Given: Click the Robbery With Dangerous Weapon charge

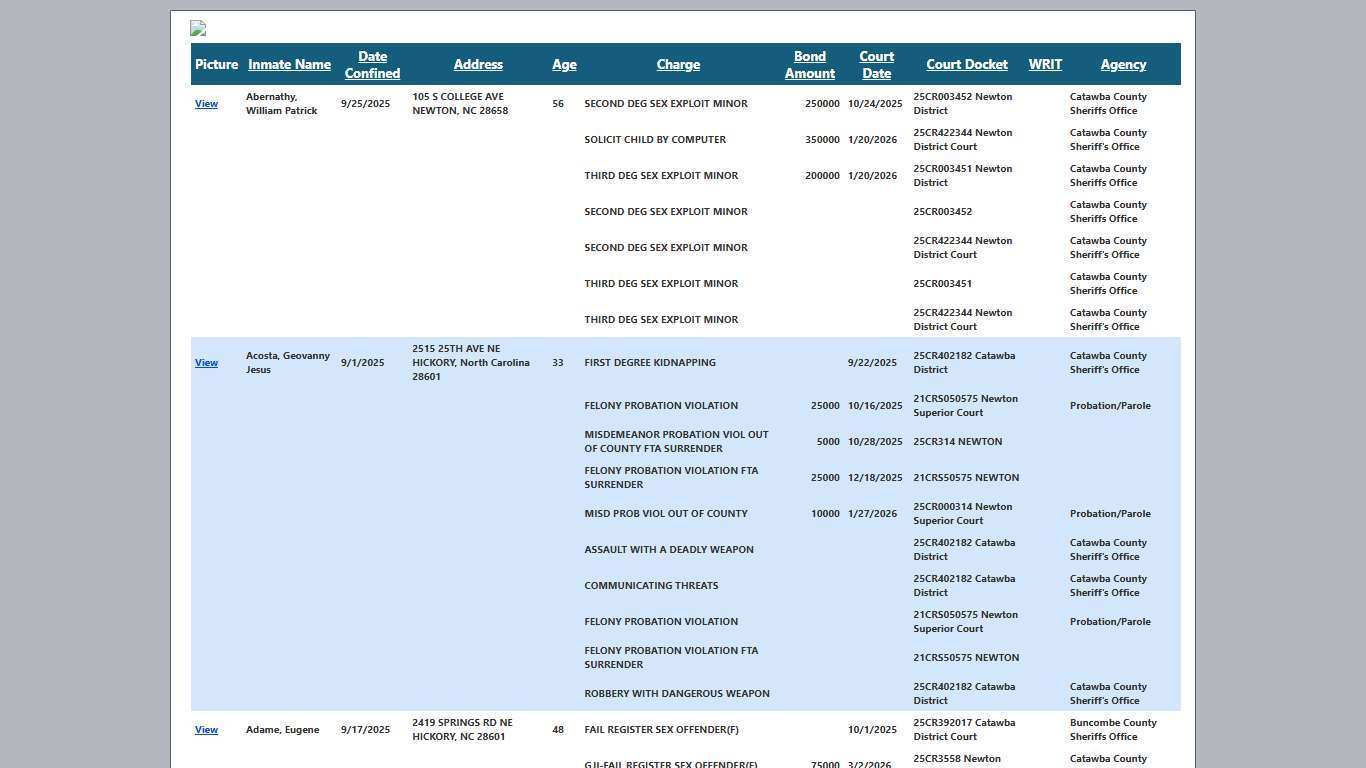Looking at the screenshot, I should pyautogui.click(x=677, y=694).
